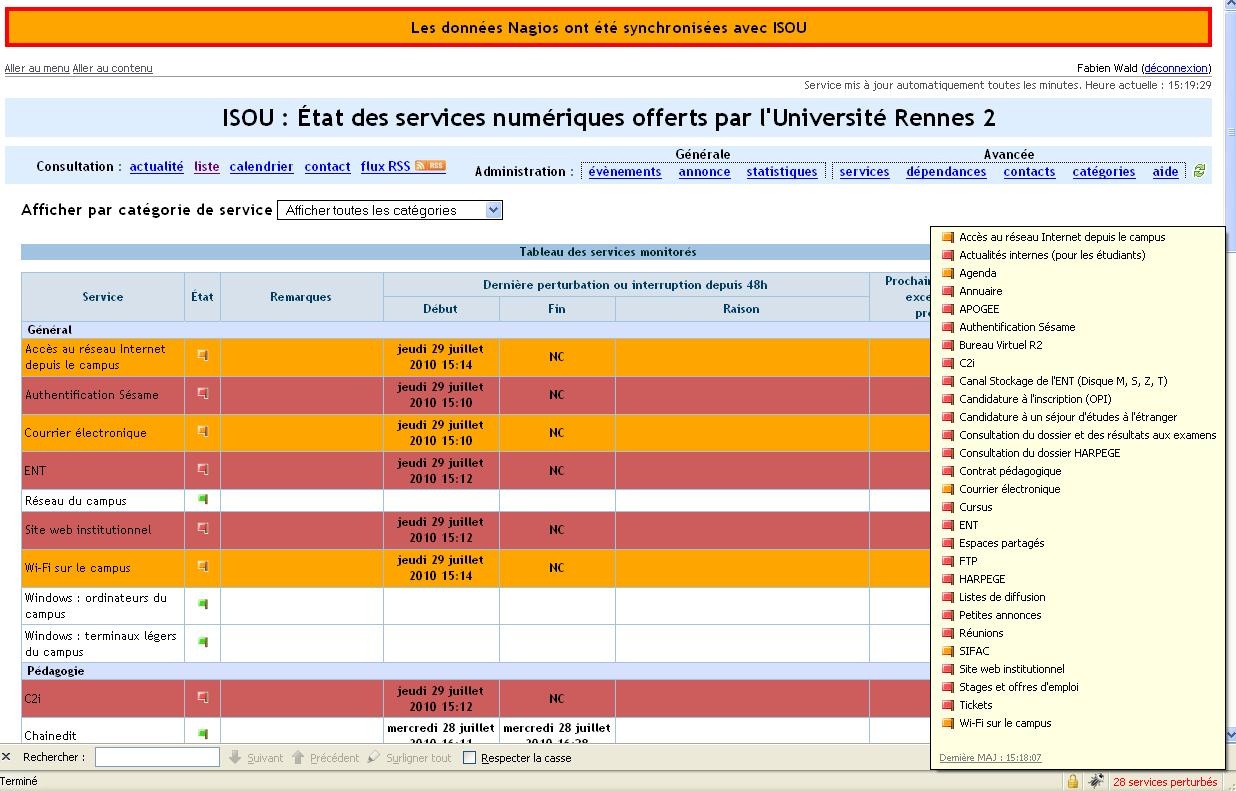The height and width of the screenshot is (791, 1236).
Task: Click the Rechercher search input field
Action: [x=157, y=758]
